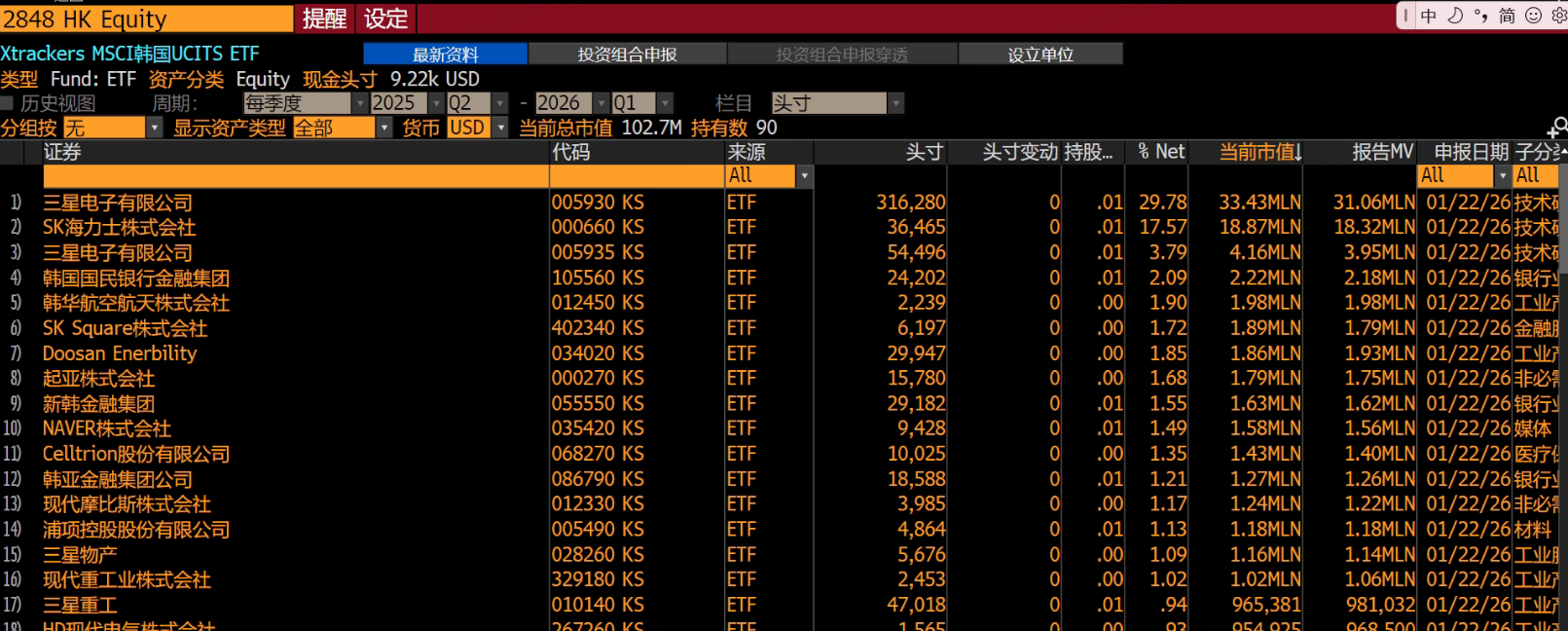Click the IME toolbar drag handle
Image resolution: width=1568 pixels, height=631 pixels.
(x=1405, y=16)
